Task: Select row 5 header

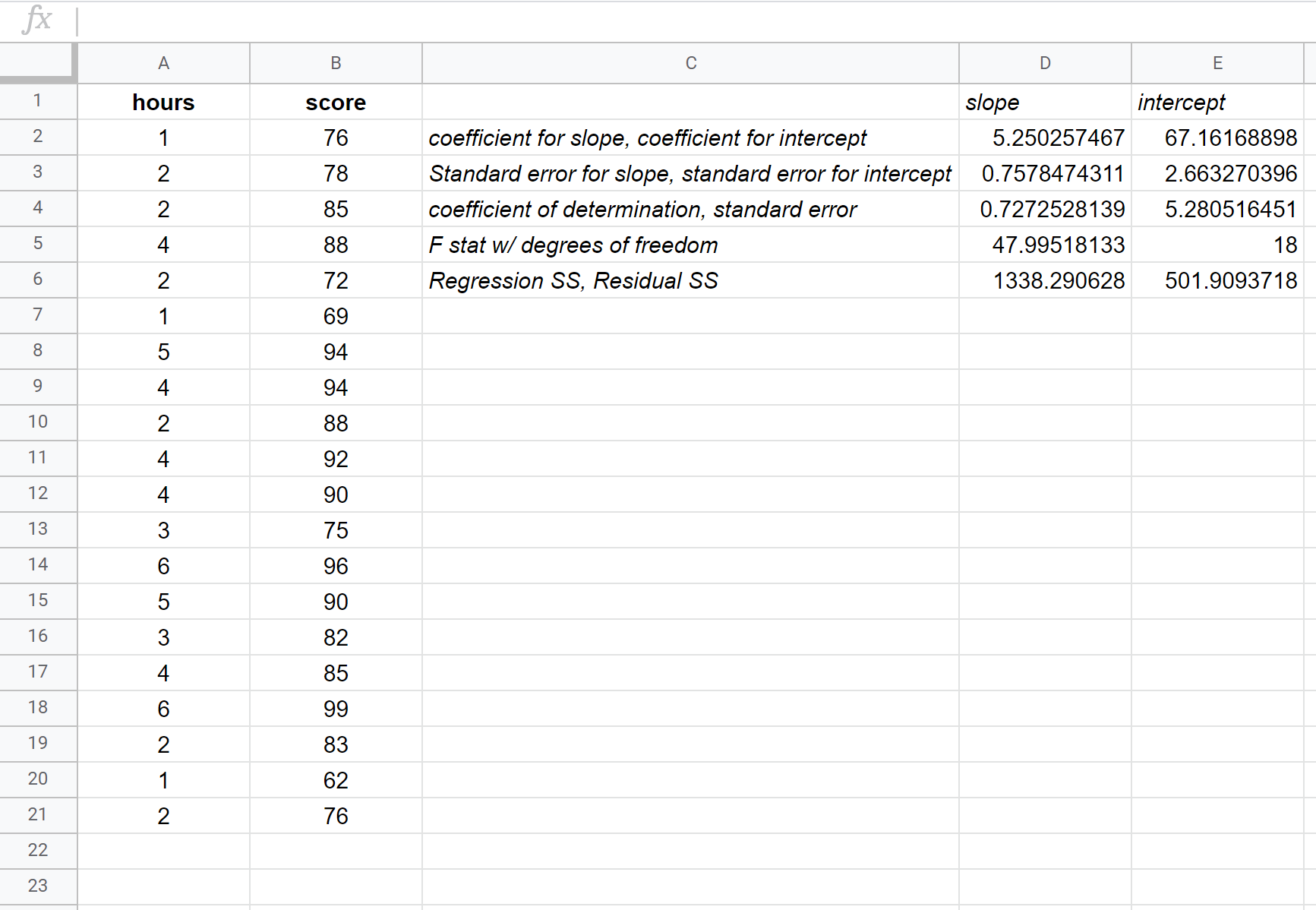Action: (38, 244)
